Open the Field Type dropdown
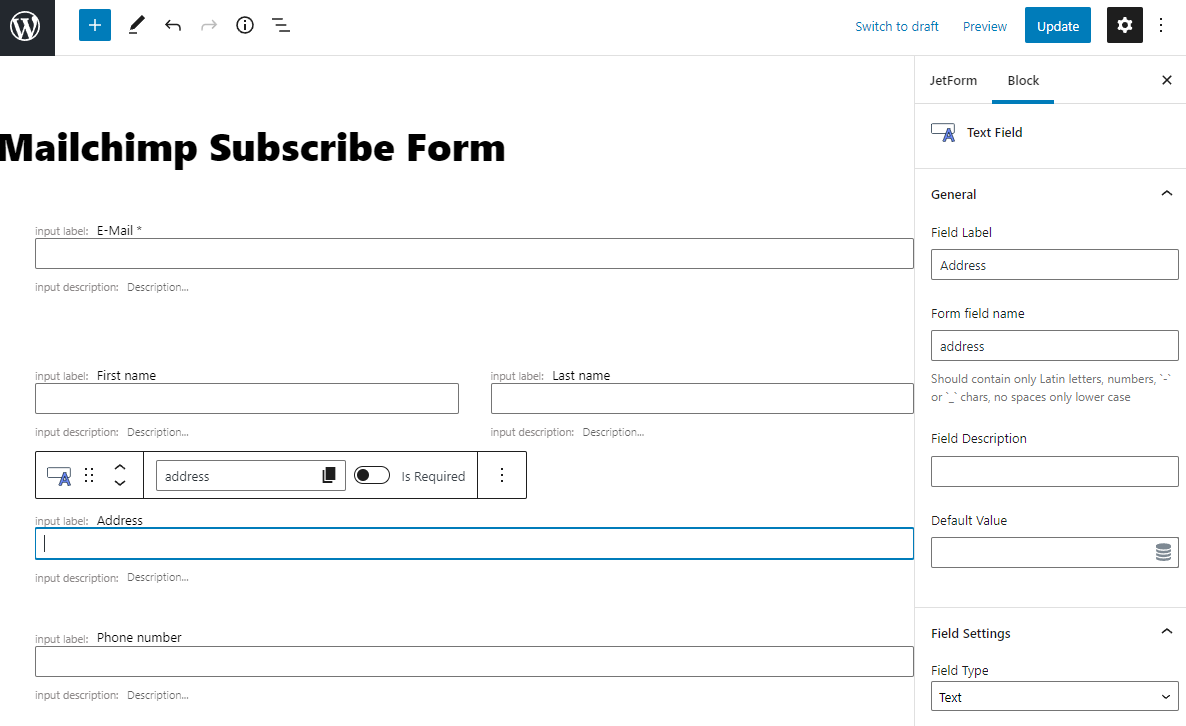This screenshot has width=1186, height=726. tap(1054, 697)
